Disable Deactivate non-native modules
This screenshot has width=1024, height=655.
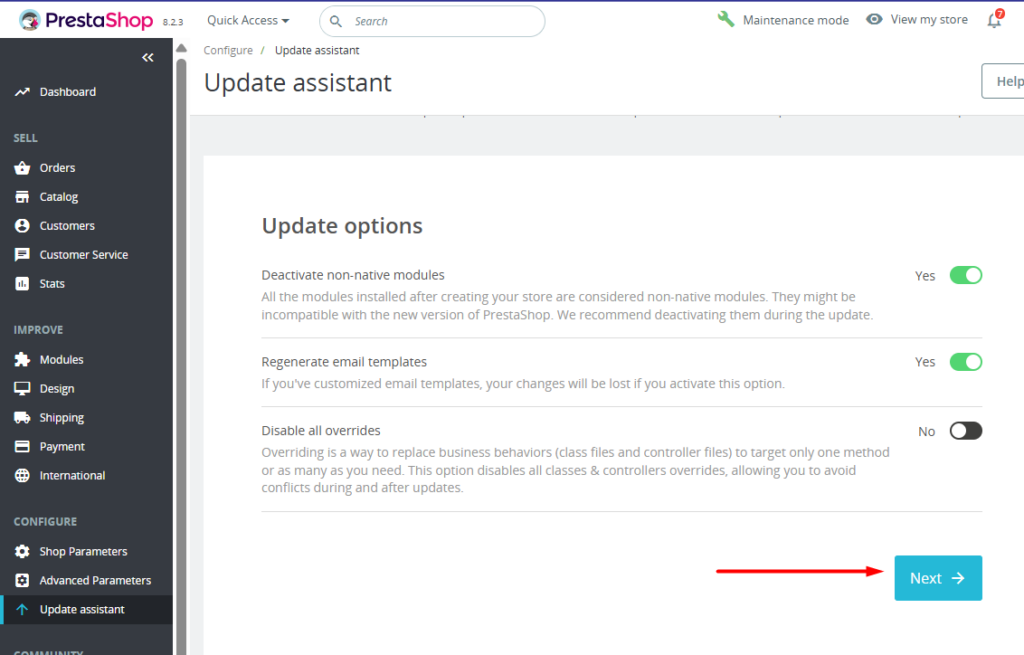tap(964, 275)
